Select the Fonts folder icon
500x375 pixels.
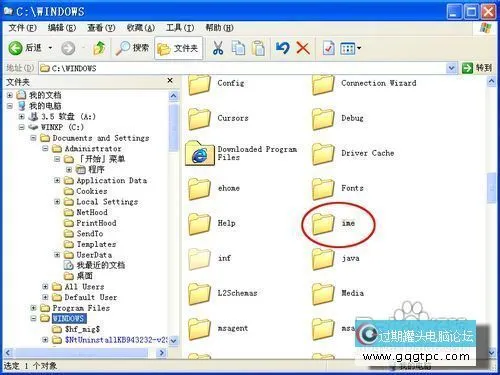(323, 189)
